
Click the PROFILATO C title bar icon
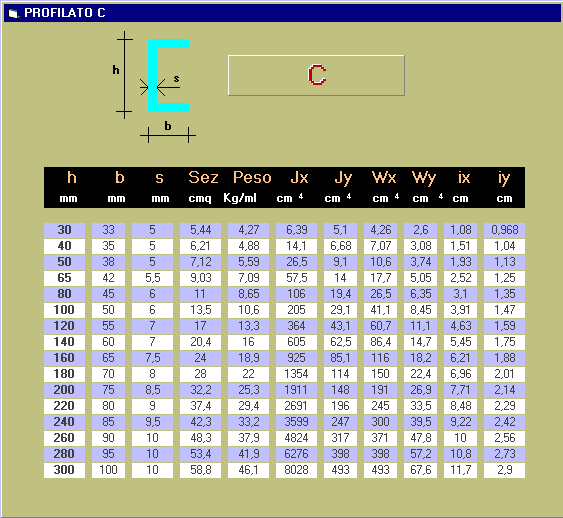tap(13, 13)
